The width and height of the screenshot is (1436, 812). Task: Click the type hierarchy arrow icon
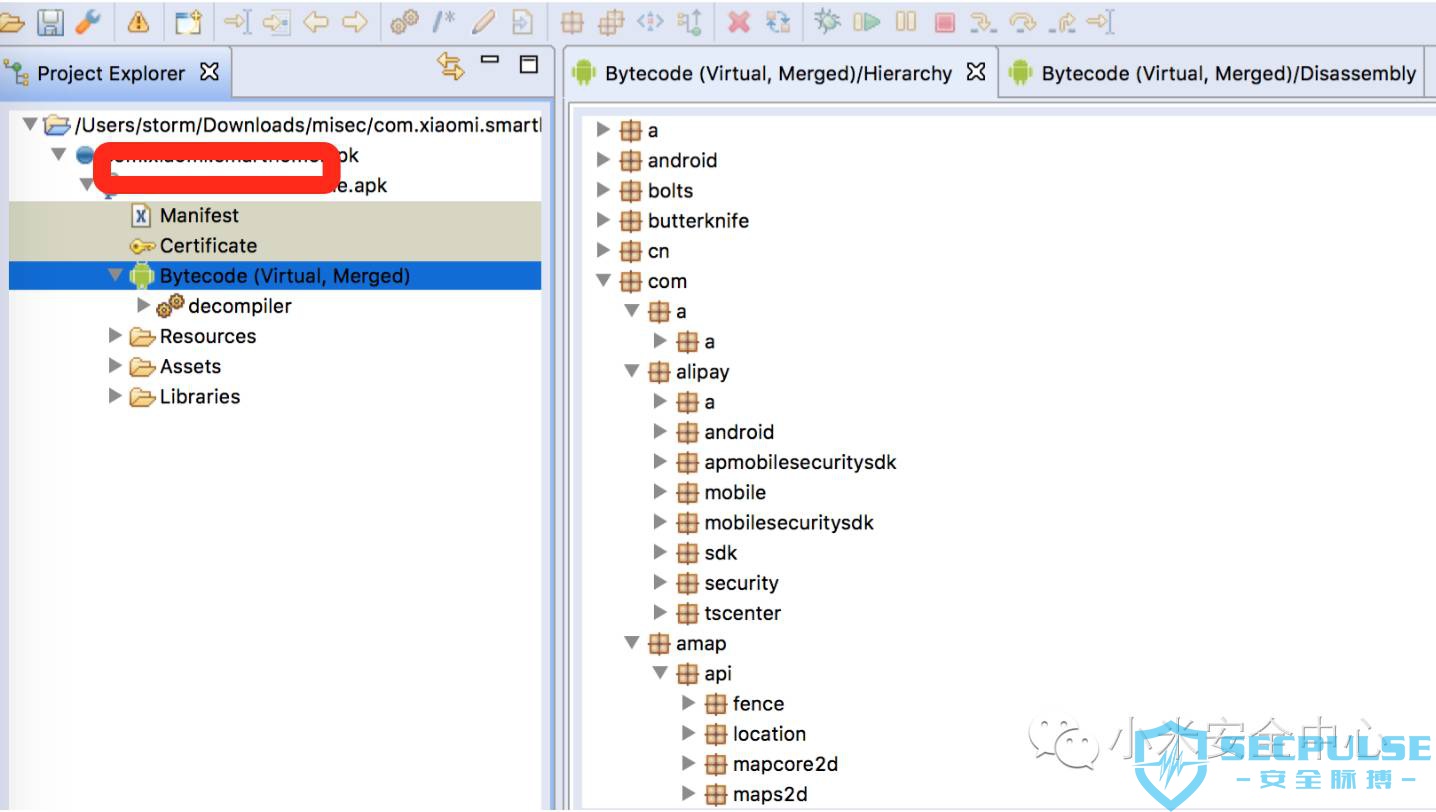[x=690, y=21]
